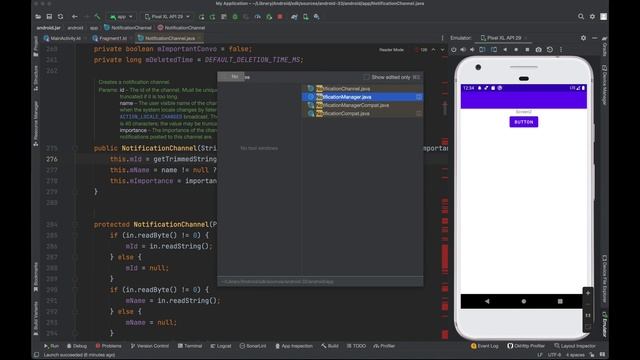
Task: Navigate back with the left arrow icon
Action: click(74, 17)
